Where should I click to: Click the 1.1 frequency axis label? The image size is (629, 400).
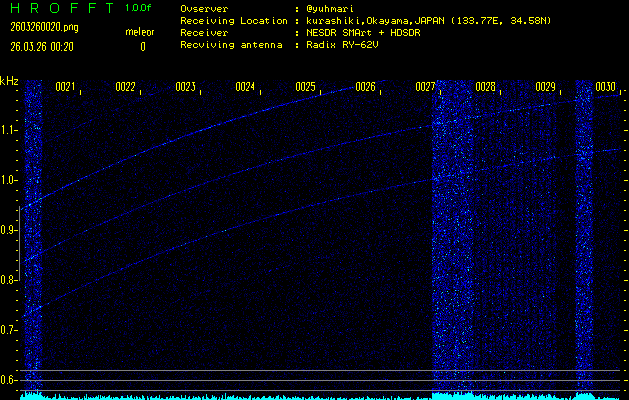tap(9, 130)
